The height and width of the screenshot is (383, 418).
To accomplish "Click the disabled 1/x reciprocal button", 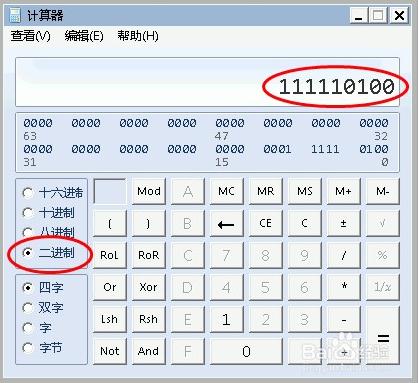I will [383, 287].
